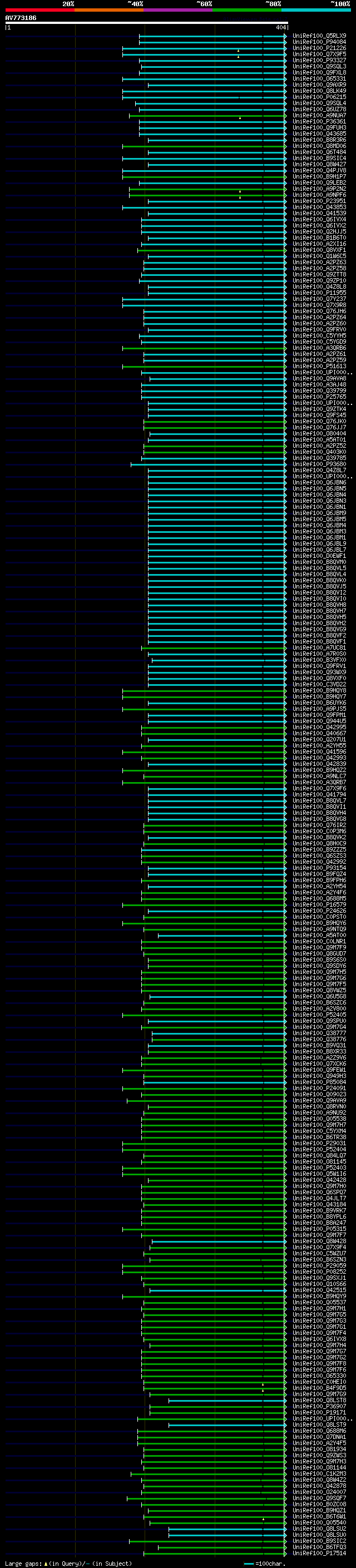356x1568 pixels.
Task: Select the UniRef100_P36361 label
Action: pos(319,122)
